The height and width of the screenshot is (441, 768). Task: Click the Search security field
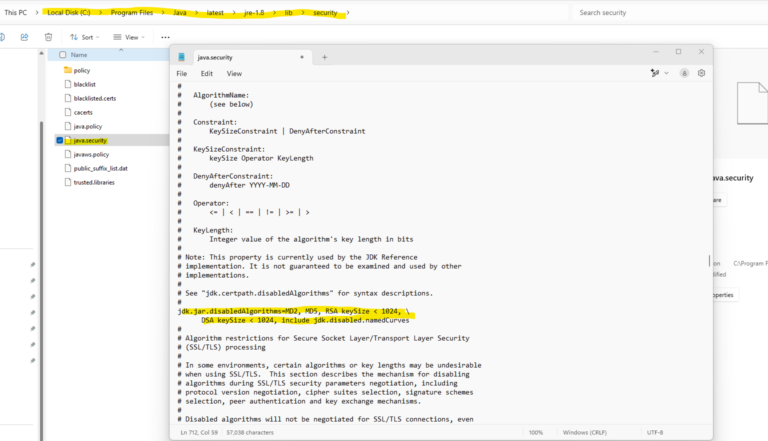pos(660,13)
